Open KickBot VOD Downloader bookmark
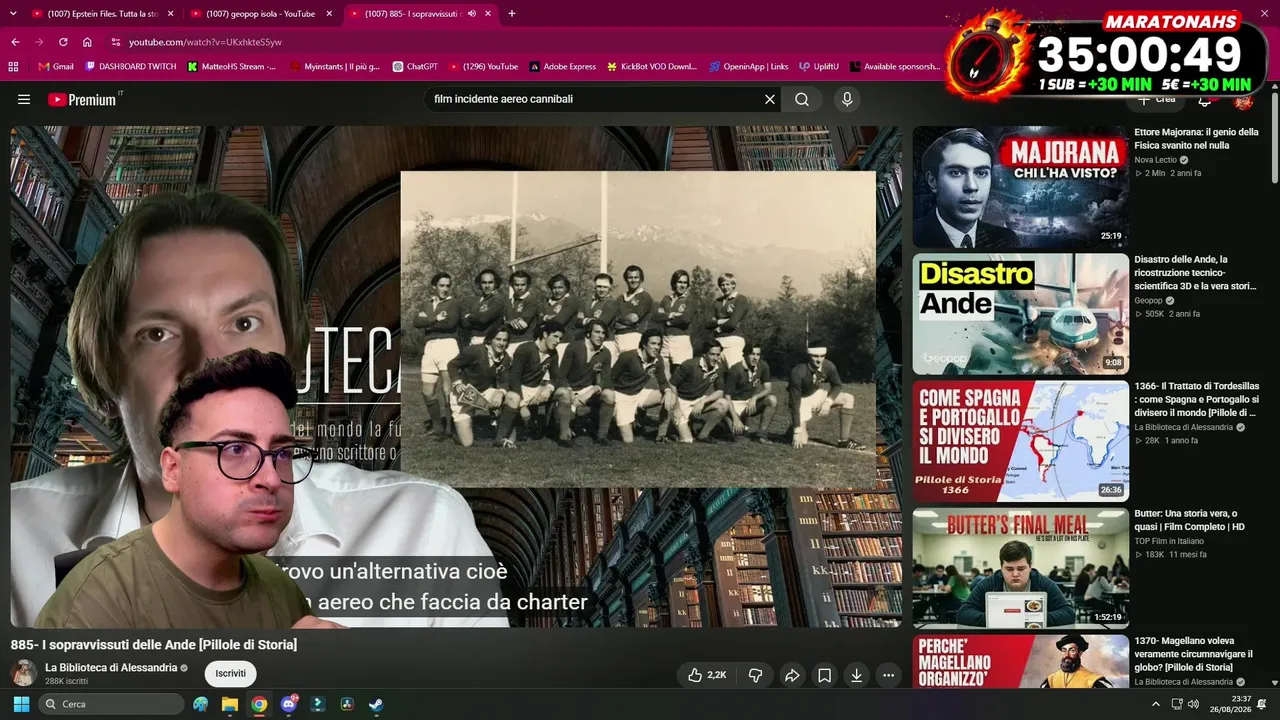Viewport: 1280px width, 720px height. tap(652, 67)
